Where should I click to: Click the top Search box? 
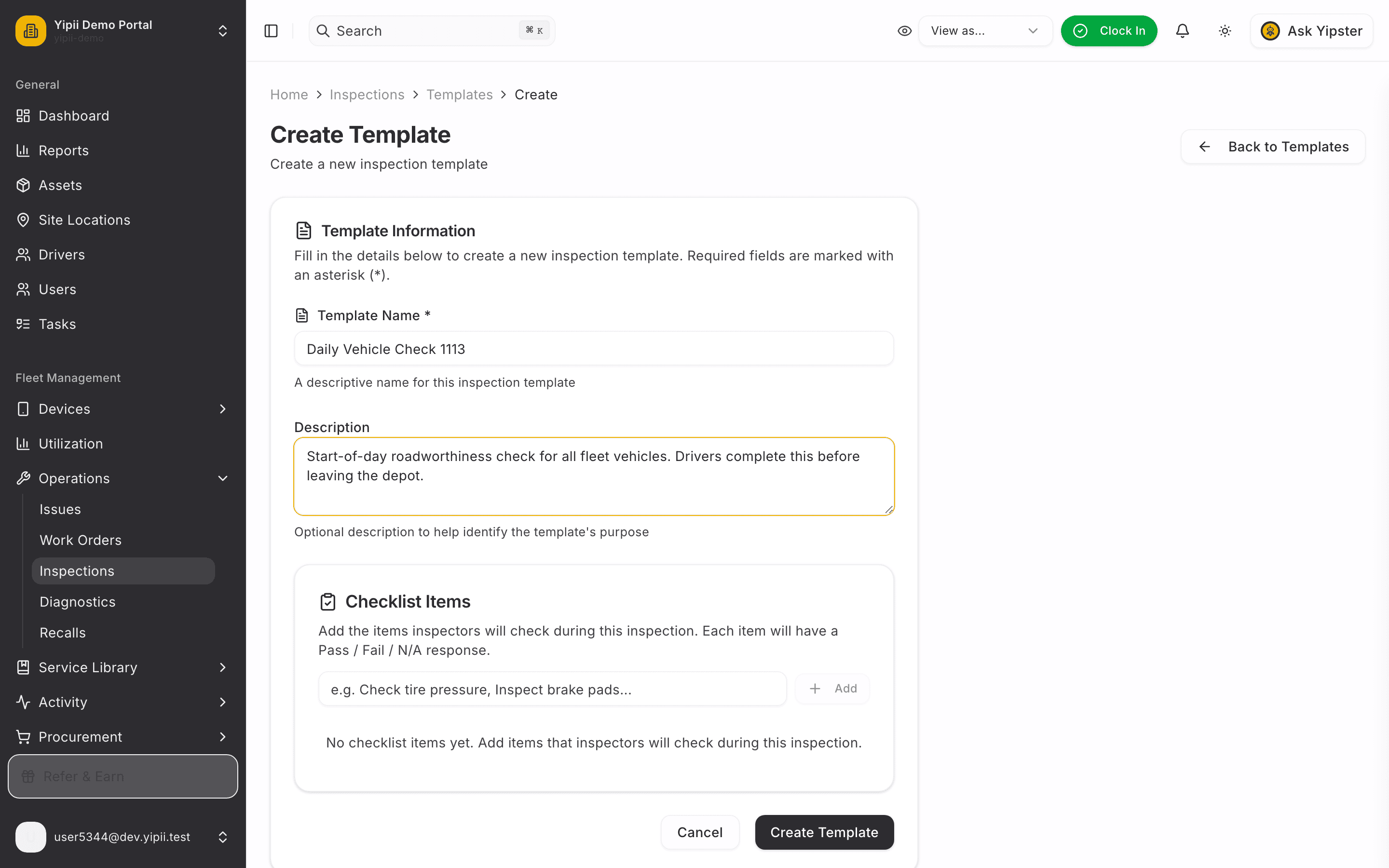click(432, 31)
